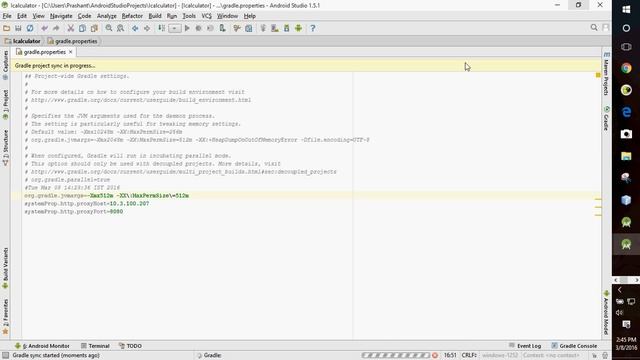Image resolution: width=640 pixels, height=360 pixels.
Task: Click the Run play icon
Action: [x=187, y=28]
